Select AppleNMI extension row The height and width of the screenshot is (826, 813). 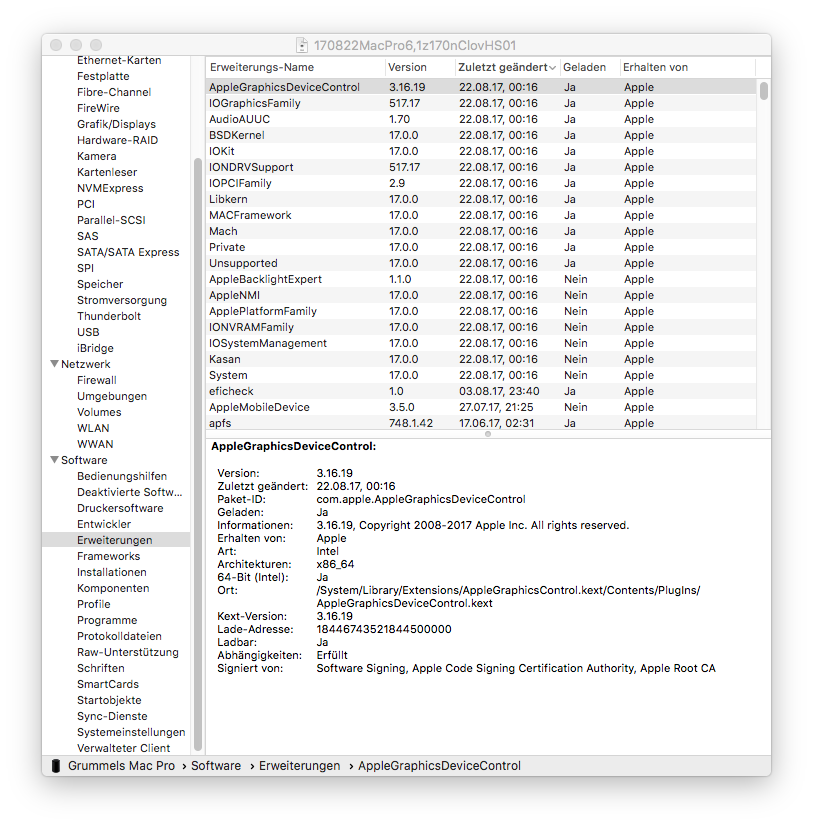(481, 295)
